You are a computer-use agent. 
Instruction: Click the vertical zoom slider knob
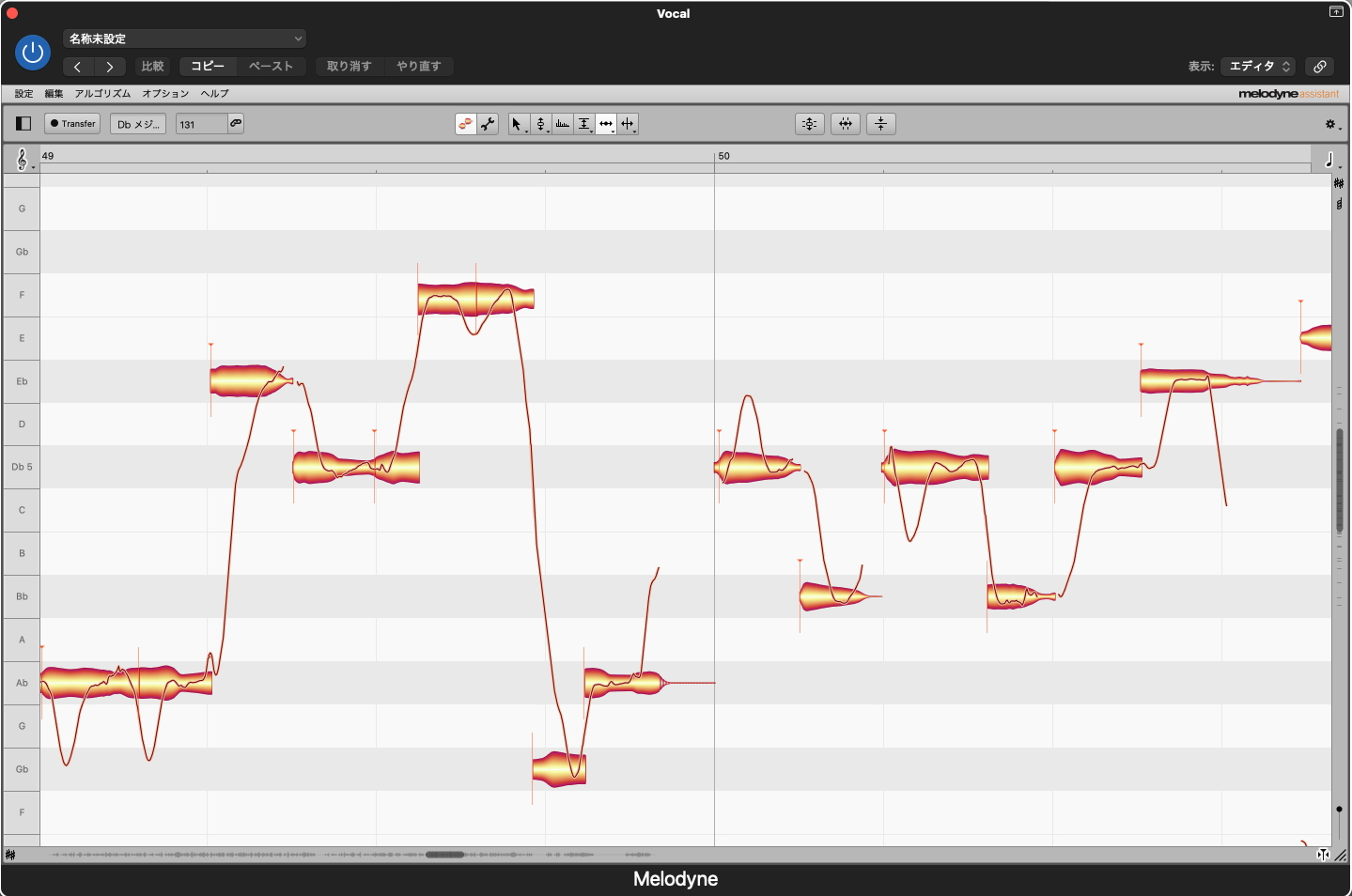(1339, 809)
